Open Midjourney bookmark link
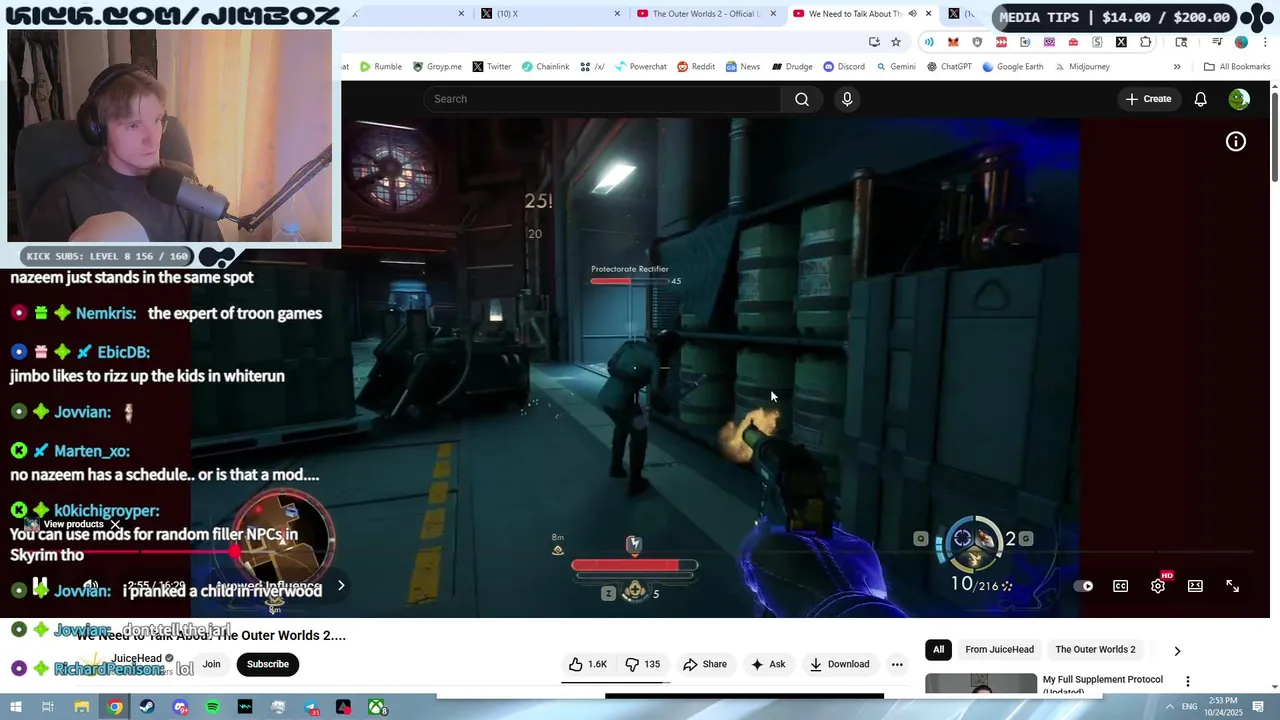This screenshot has height=720, width=1280. pos(1081,67)
